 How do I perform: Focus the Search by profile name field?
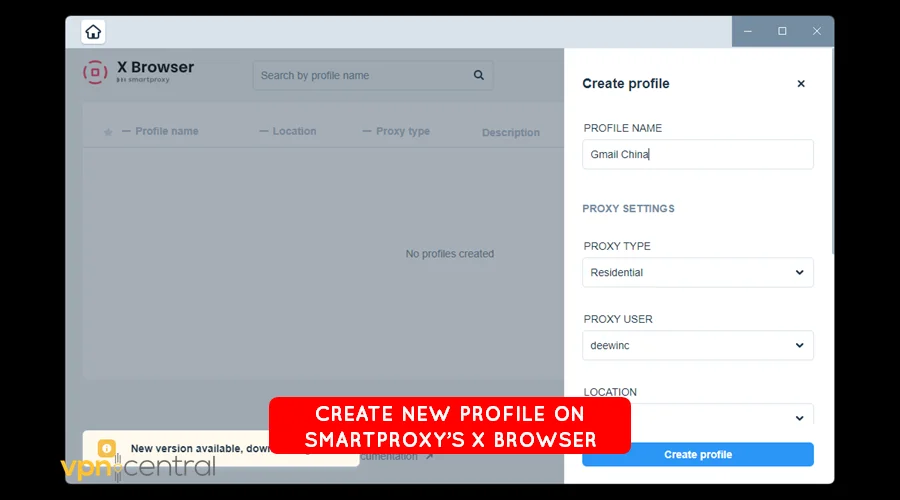click(x=373, y=75)
